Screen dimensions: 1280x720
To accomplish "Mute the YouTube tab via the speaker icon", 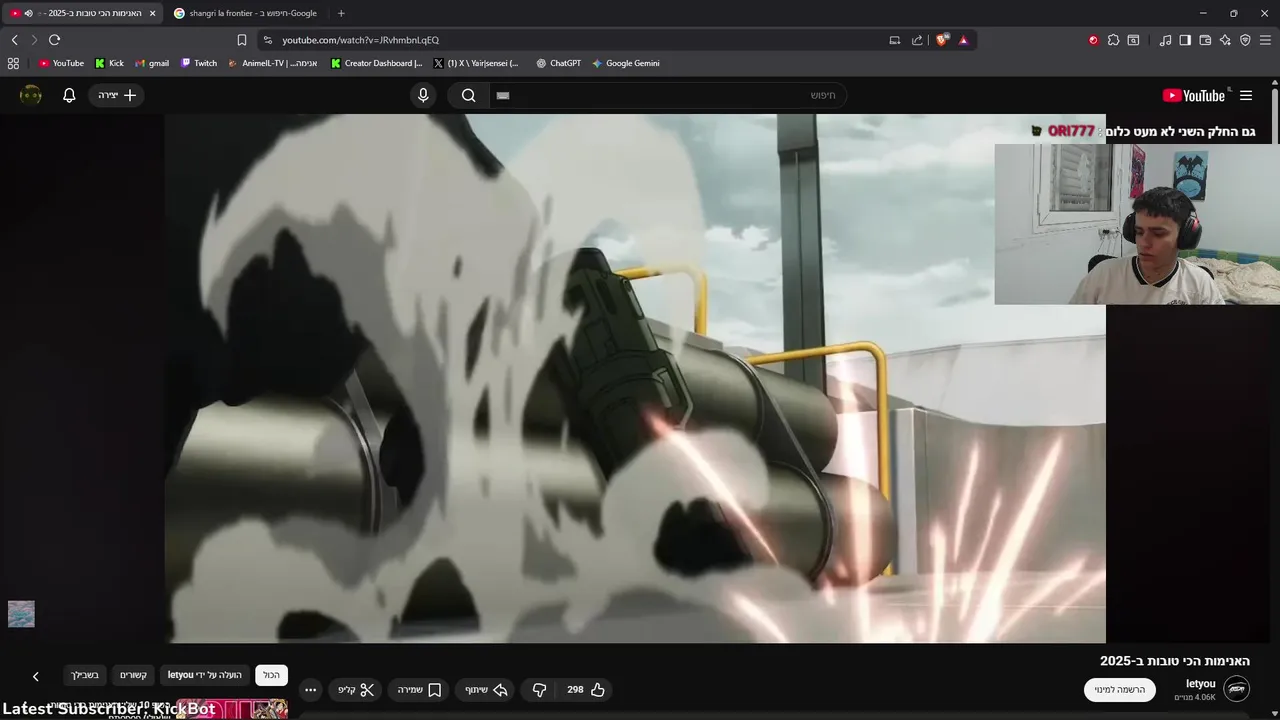I will click(x=28, y=13).
